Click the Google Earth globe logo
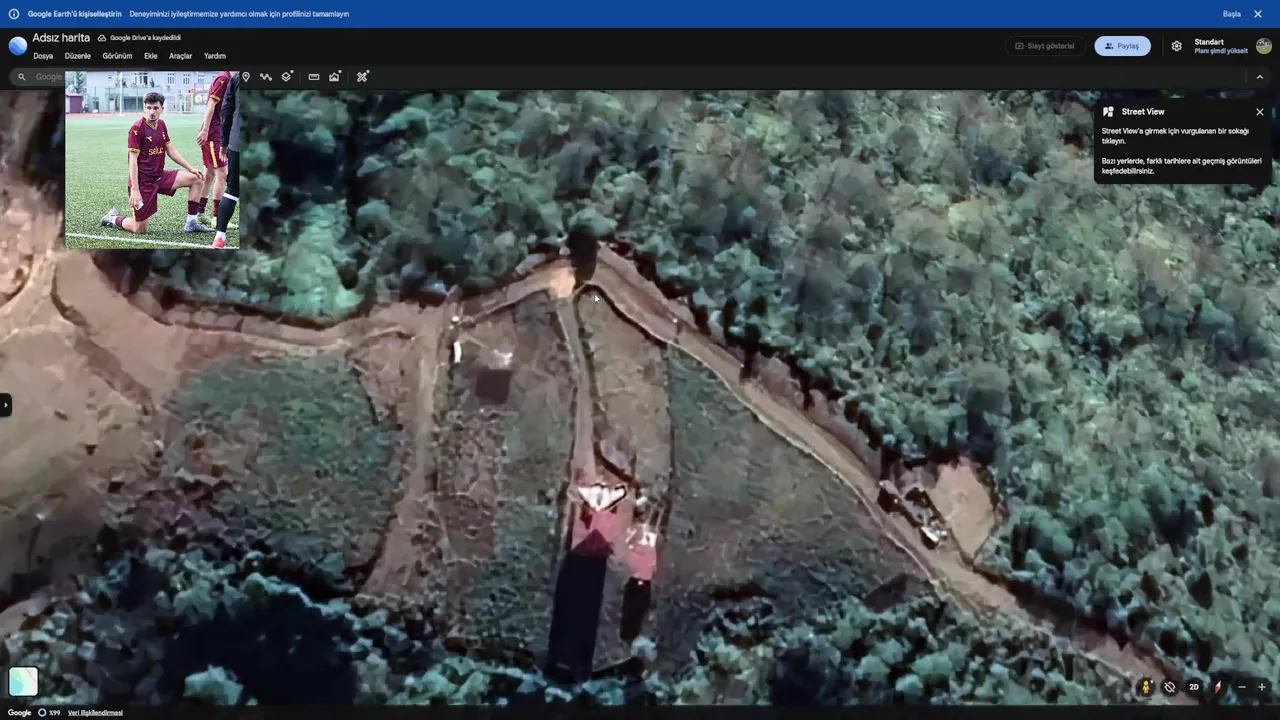Image resolution: width=1280 pixels, height=720 pixels. point(18,45)
